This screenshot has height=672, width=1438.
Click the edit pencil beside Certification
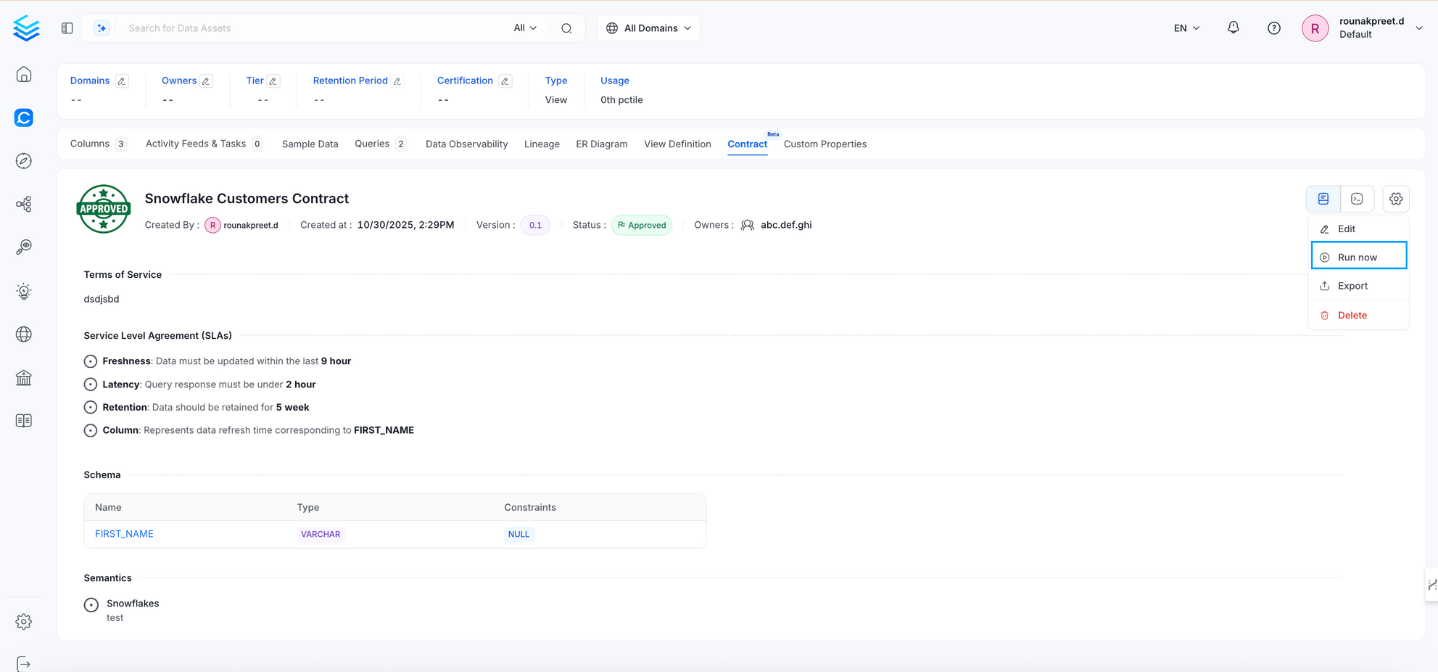click(x=504, y=80)
